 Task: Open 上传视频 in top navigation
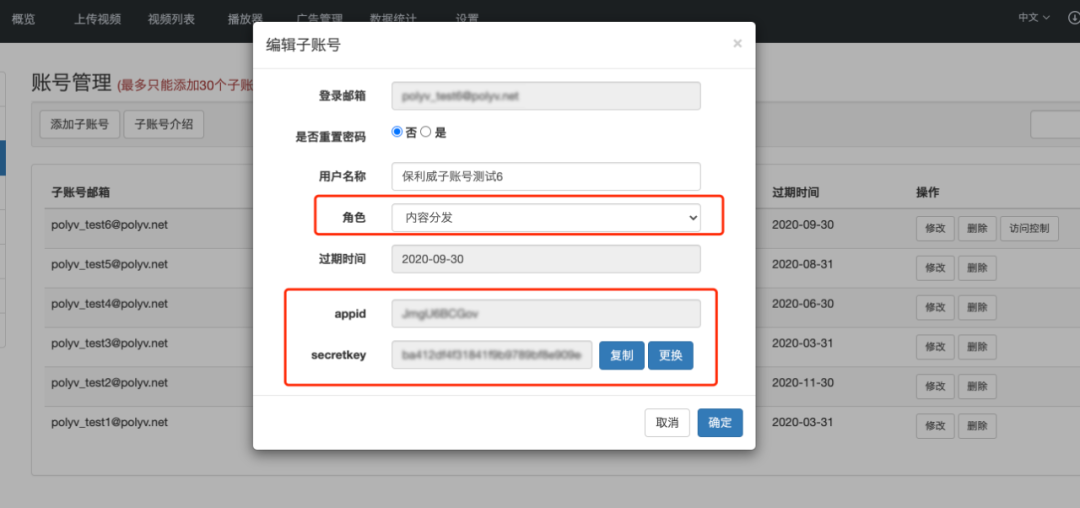point(97,19)
